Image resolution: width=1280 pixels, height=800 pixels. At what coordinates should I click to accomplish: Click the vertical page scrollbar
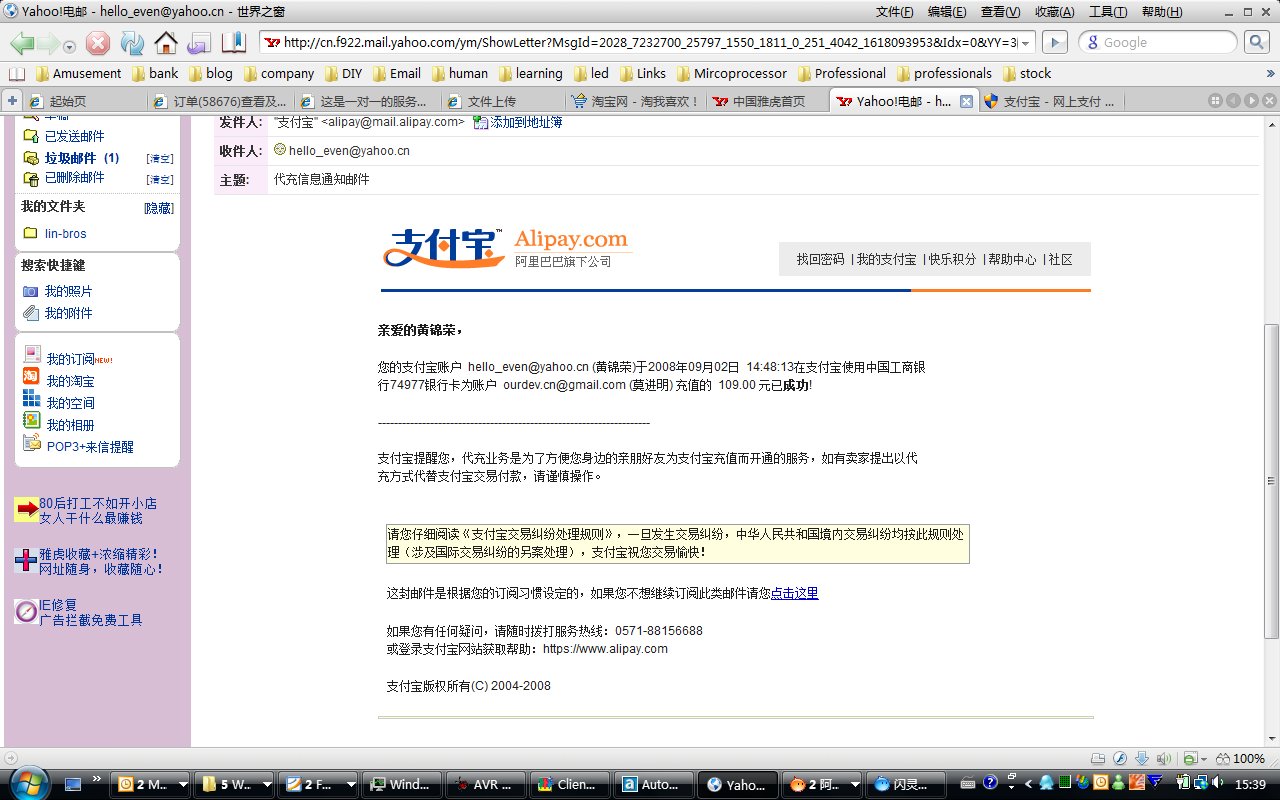pyautogui.click(x=1271, y=480)
